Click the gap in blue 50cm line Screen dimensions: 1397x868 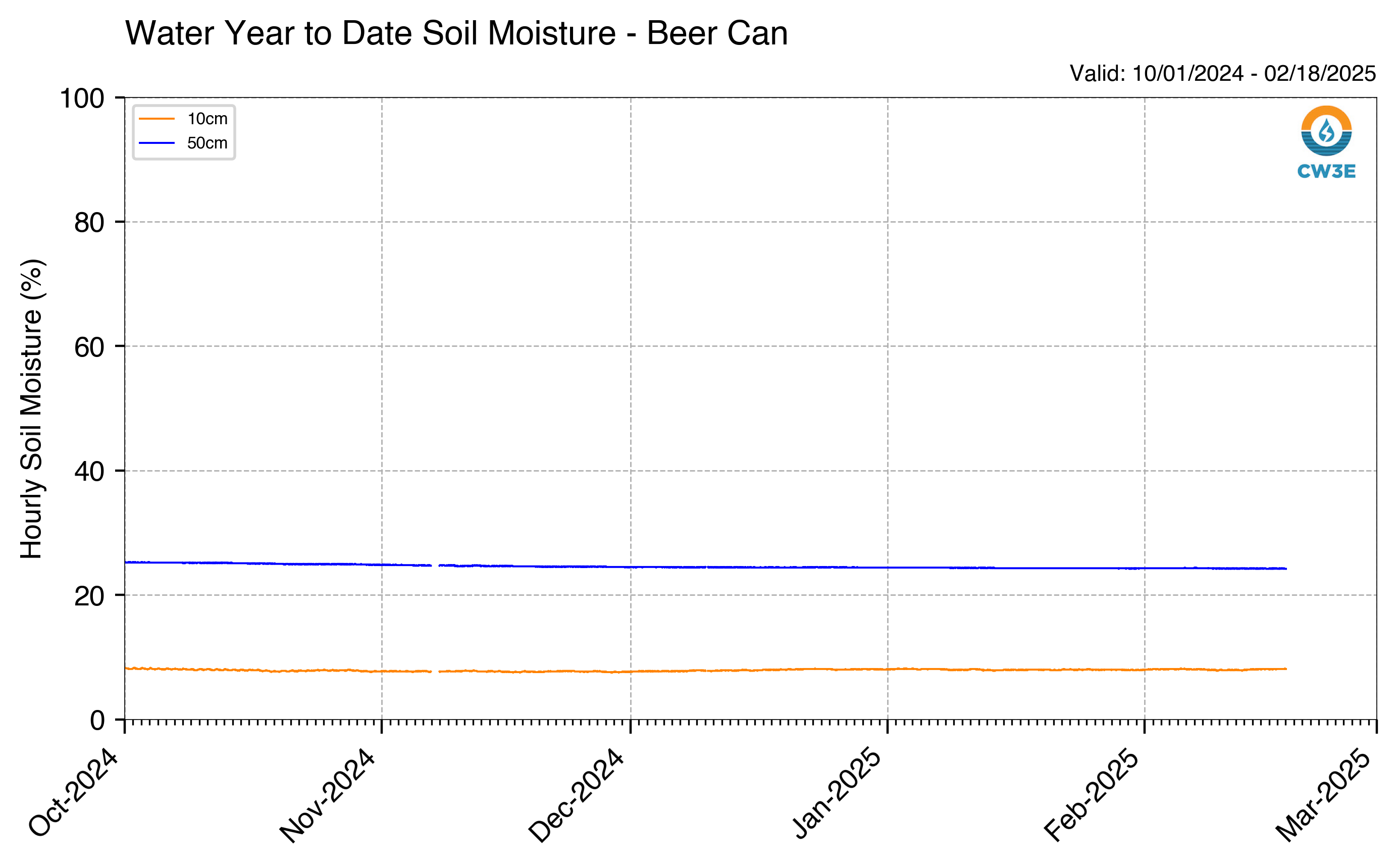(435, 566)
